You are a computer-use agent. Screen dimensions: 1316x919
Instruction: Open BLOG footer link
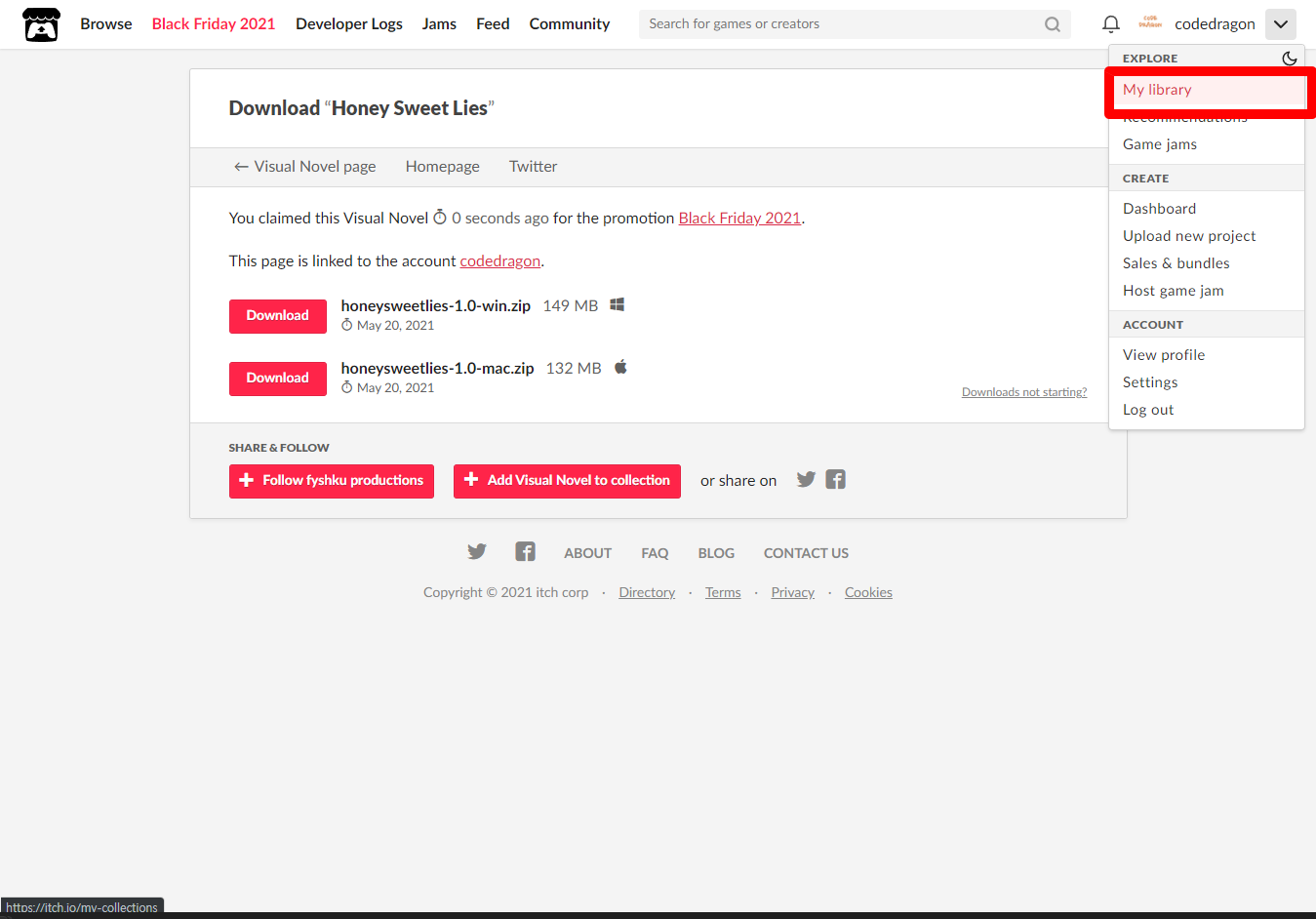[716, 553]
